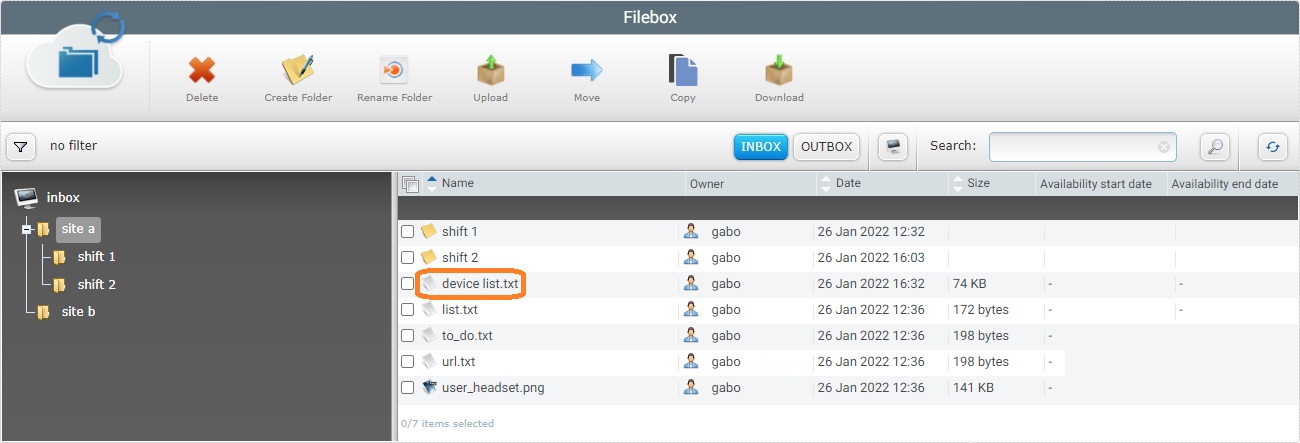Open the url.txt file name

click(459, 362)
